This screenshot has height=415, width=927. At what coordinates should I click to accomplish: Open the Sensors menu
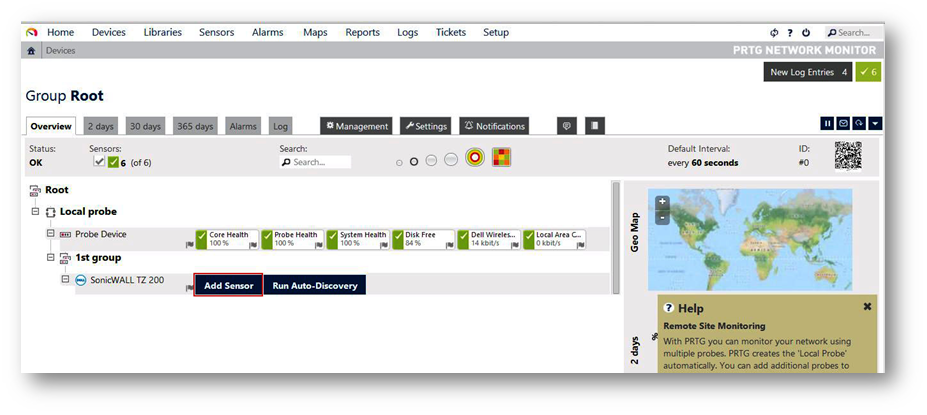click(x=216, y=32)
